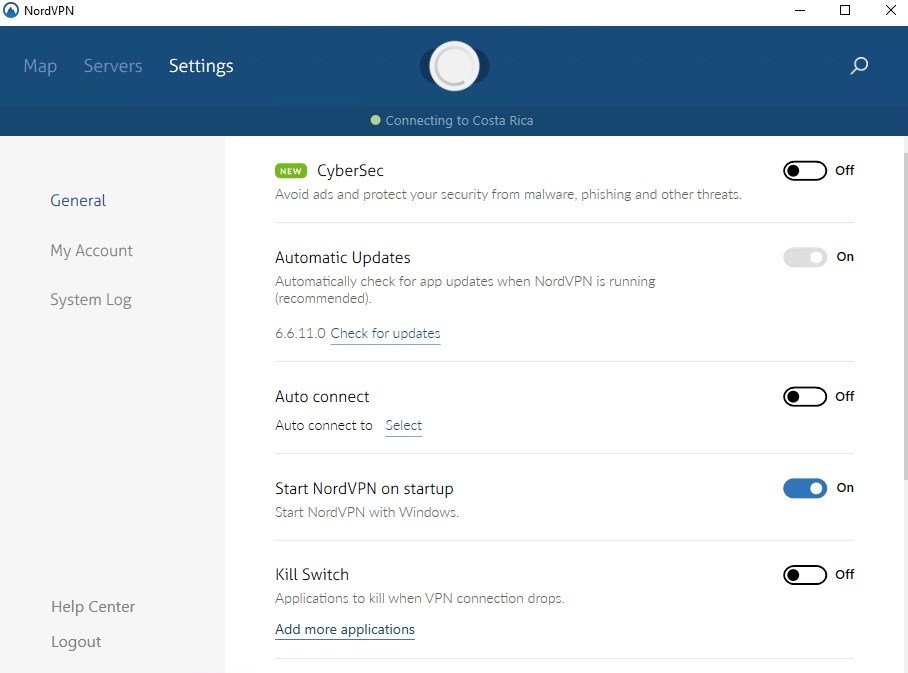Enable the Kill Switch toggle
908x673 pixels.
point(804,575)
